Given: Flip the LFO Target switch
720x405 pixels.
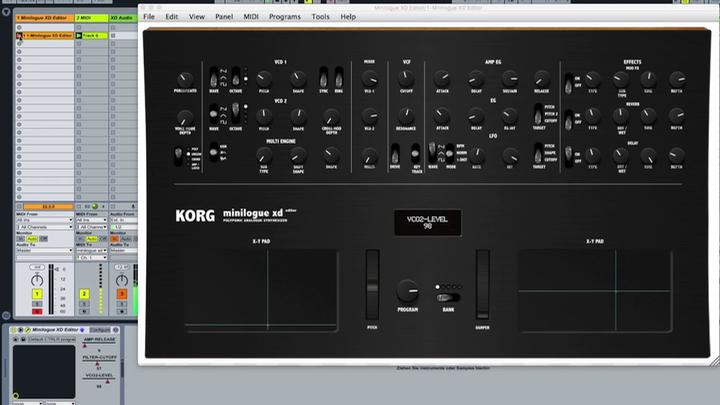Looking at the screenshot, I should point(538,153).
